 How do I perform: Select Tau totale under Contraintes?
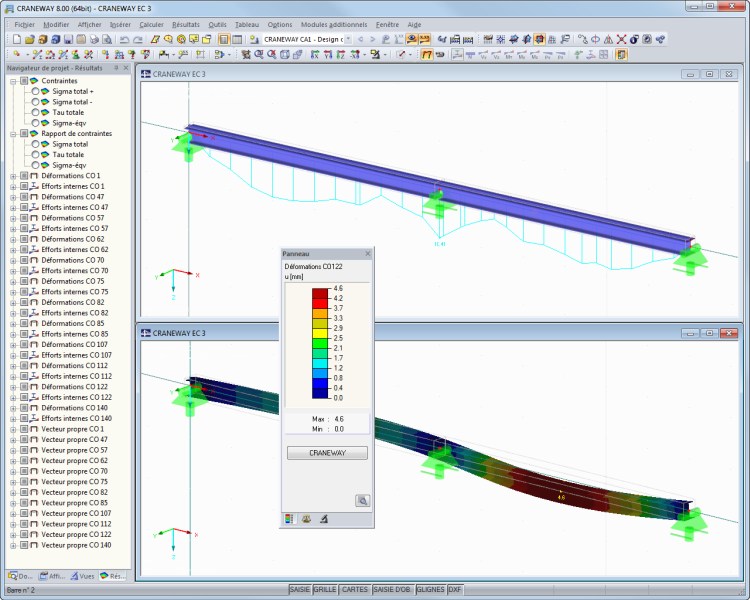[x=35, y=112]
